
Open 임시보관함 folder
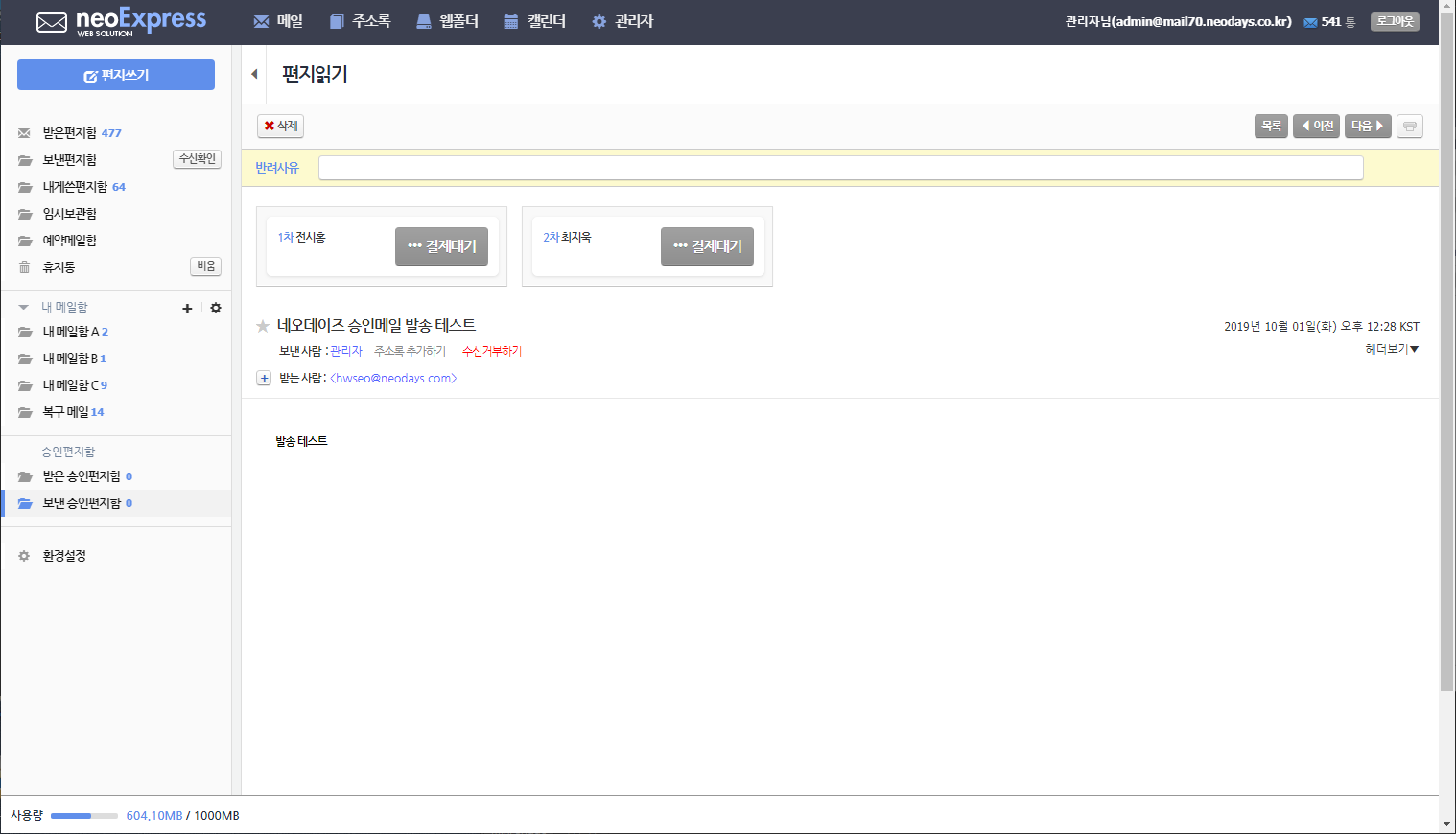click(69, 214)
